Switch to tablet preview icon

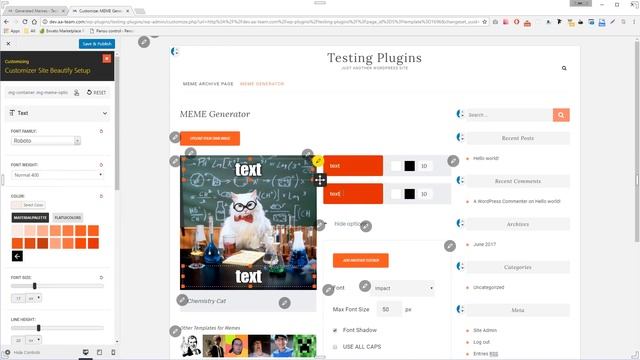(100, 352)
